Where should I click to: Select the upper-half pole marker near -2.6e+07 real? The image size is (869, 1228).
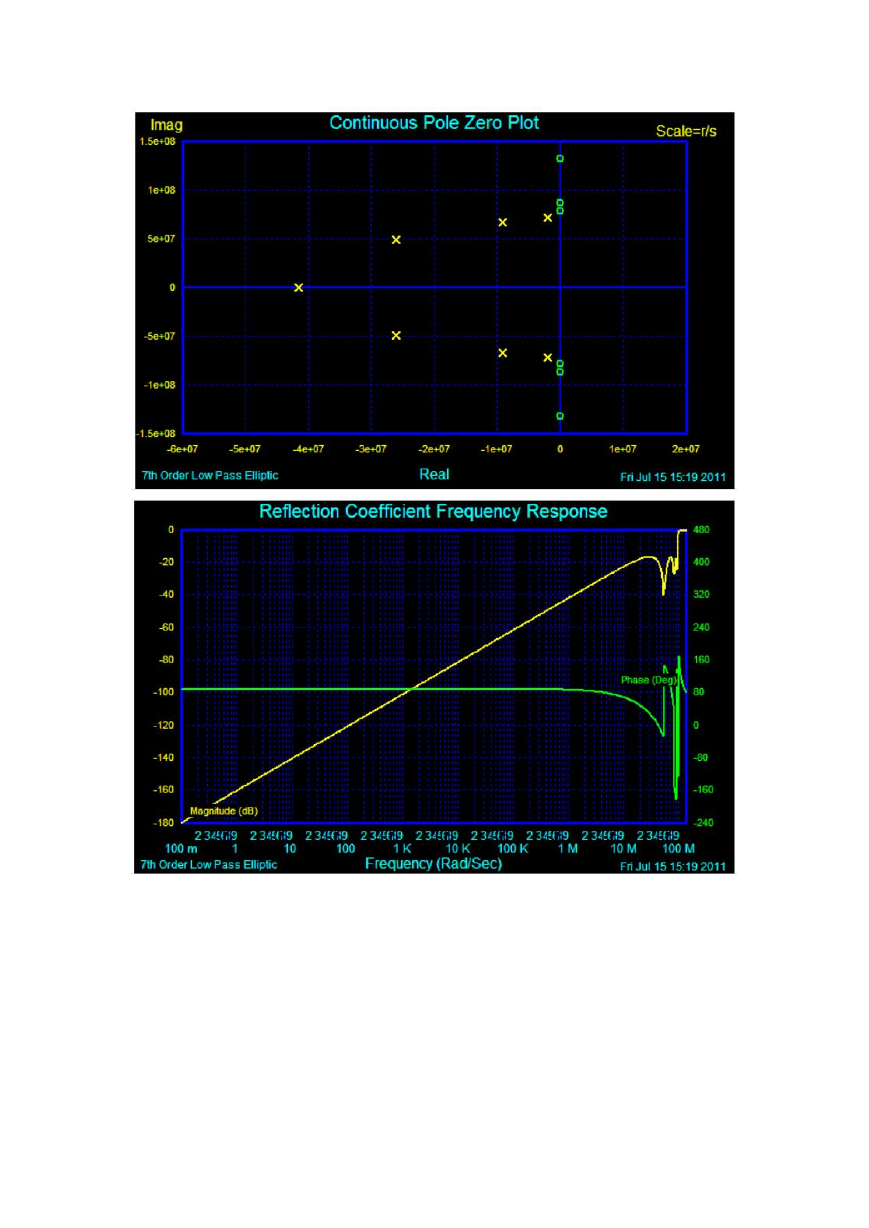coord(396,239)
